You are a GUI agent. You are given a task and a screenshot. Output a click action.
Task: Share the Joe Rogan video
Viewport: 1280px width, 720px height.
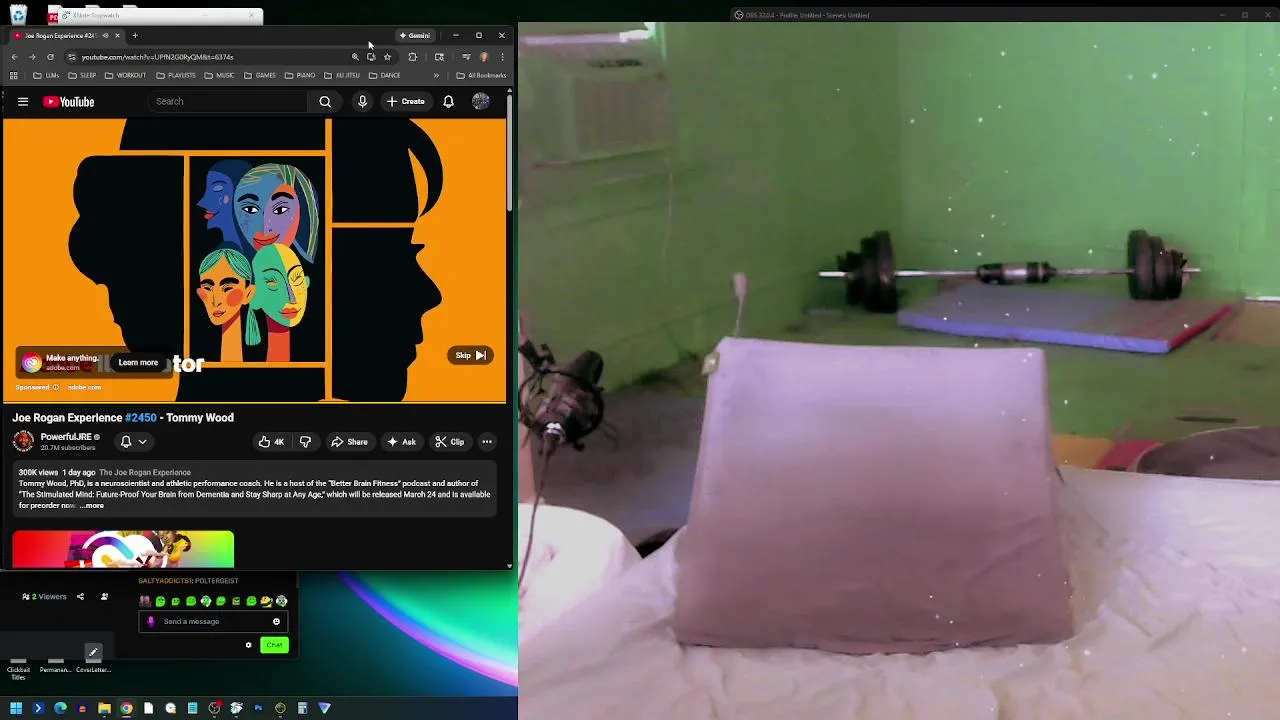point(349,441)
